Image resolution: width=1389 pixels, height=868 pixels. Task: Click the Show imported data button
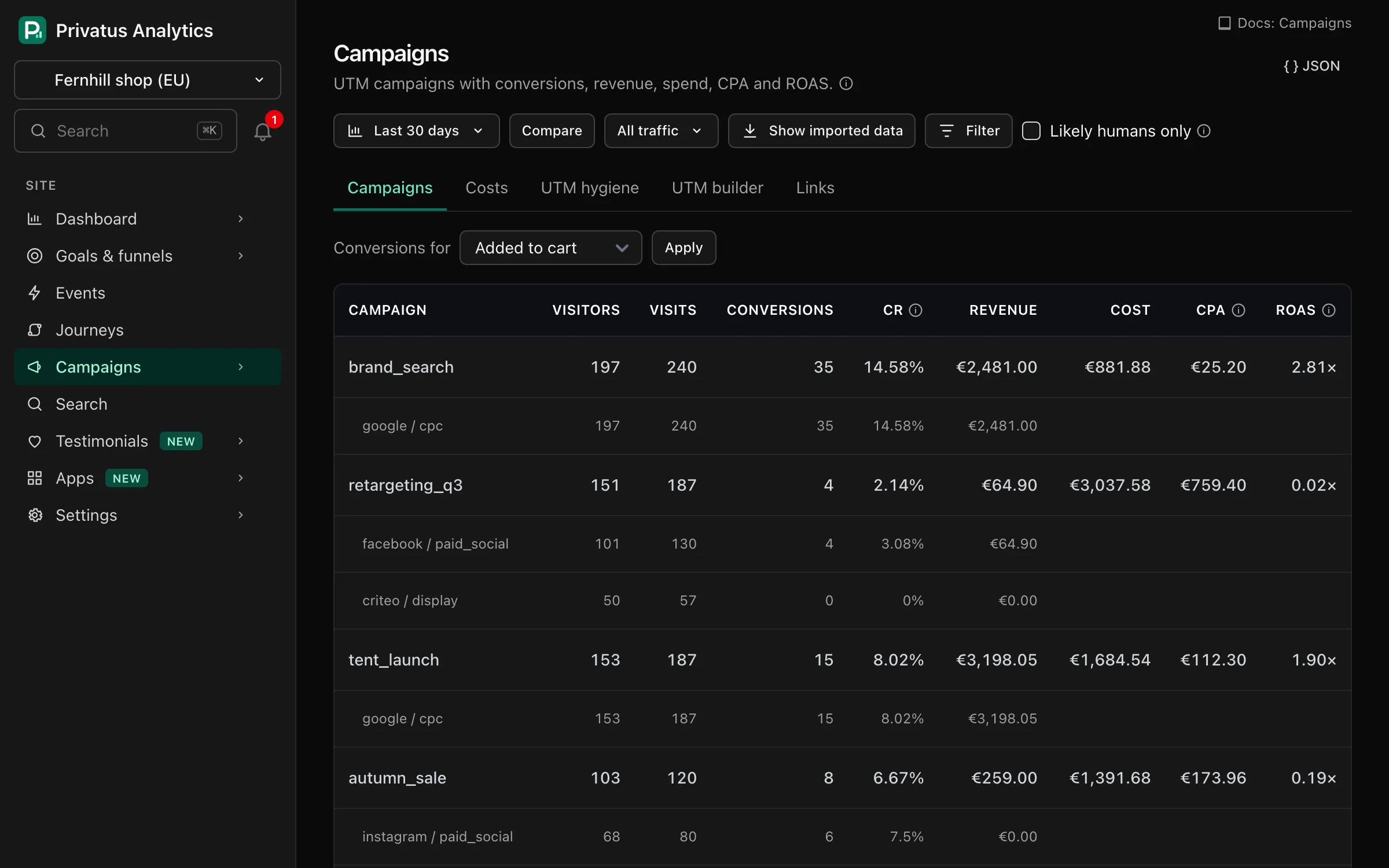[x=822, y=131]
